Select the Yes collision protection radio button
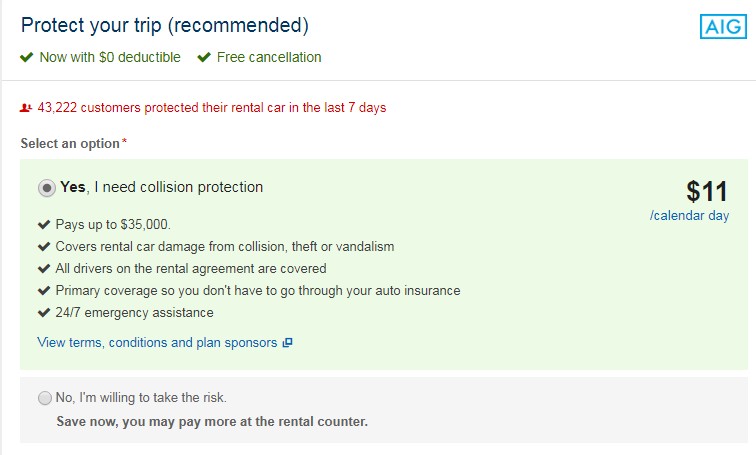 pyautogui.click(x=47, y=188)
